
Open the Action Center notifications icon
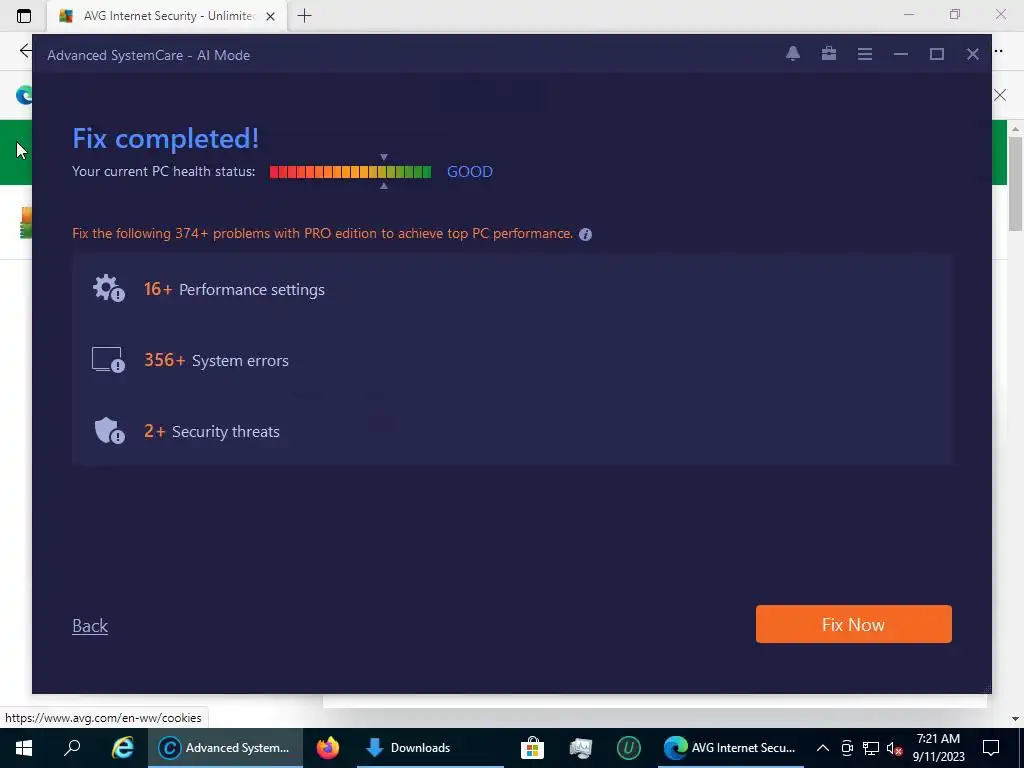coord(991,748)
